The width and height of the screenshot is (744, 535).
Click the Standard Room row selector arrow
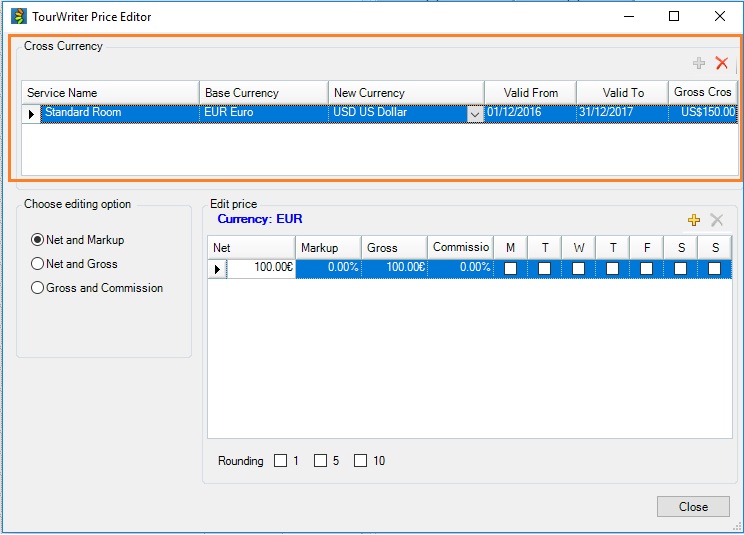[x=31, y=114]
